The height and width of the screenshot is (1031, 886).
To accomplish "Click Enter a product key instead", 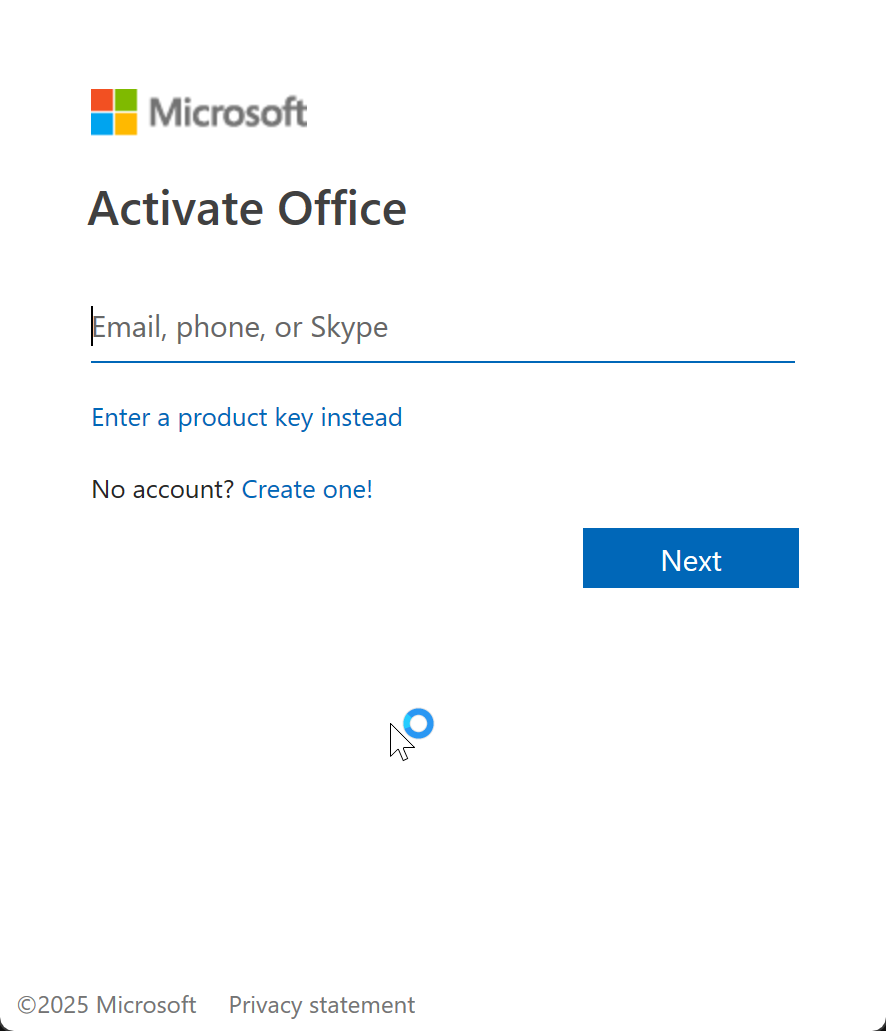I will coord(246,417).
